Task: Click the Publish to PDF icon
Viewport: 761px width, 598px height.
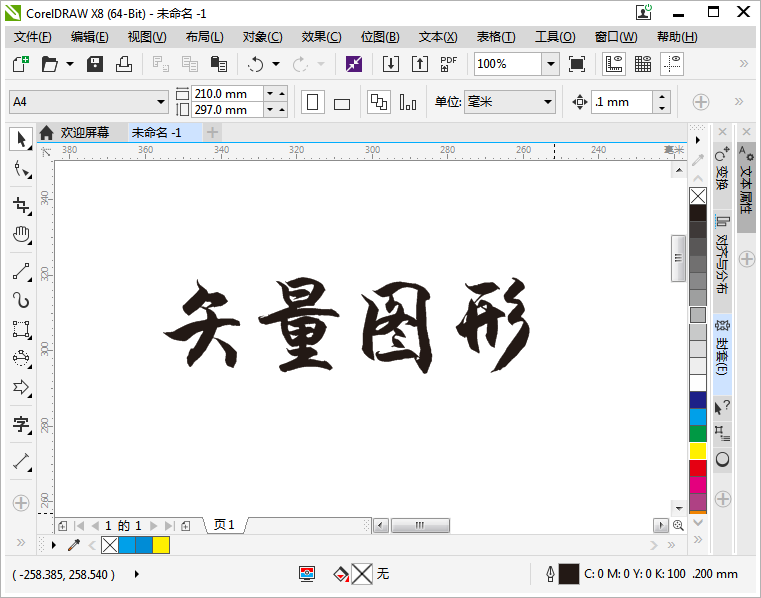Action: coord(448,64)
